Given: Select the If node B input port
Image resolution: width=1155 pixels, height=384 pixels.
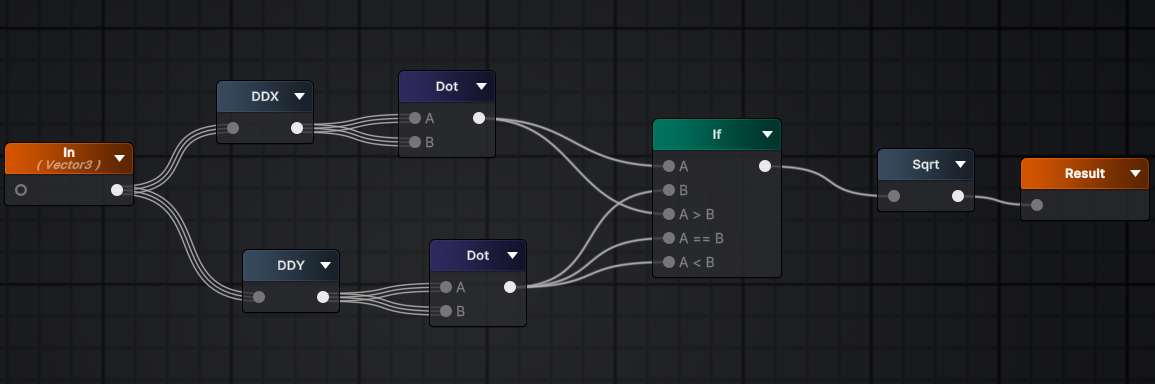Looking at the screenshot, I should pyautogui.click(x=669, y=190).
